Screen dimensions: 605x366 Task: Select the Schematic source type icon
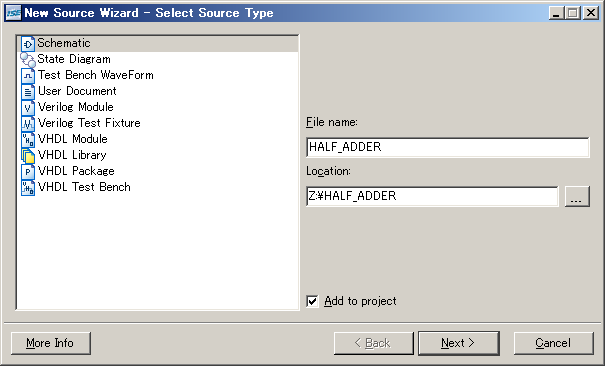coord(28,44)
